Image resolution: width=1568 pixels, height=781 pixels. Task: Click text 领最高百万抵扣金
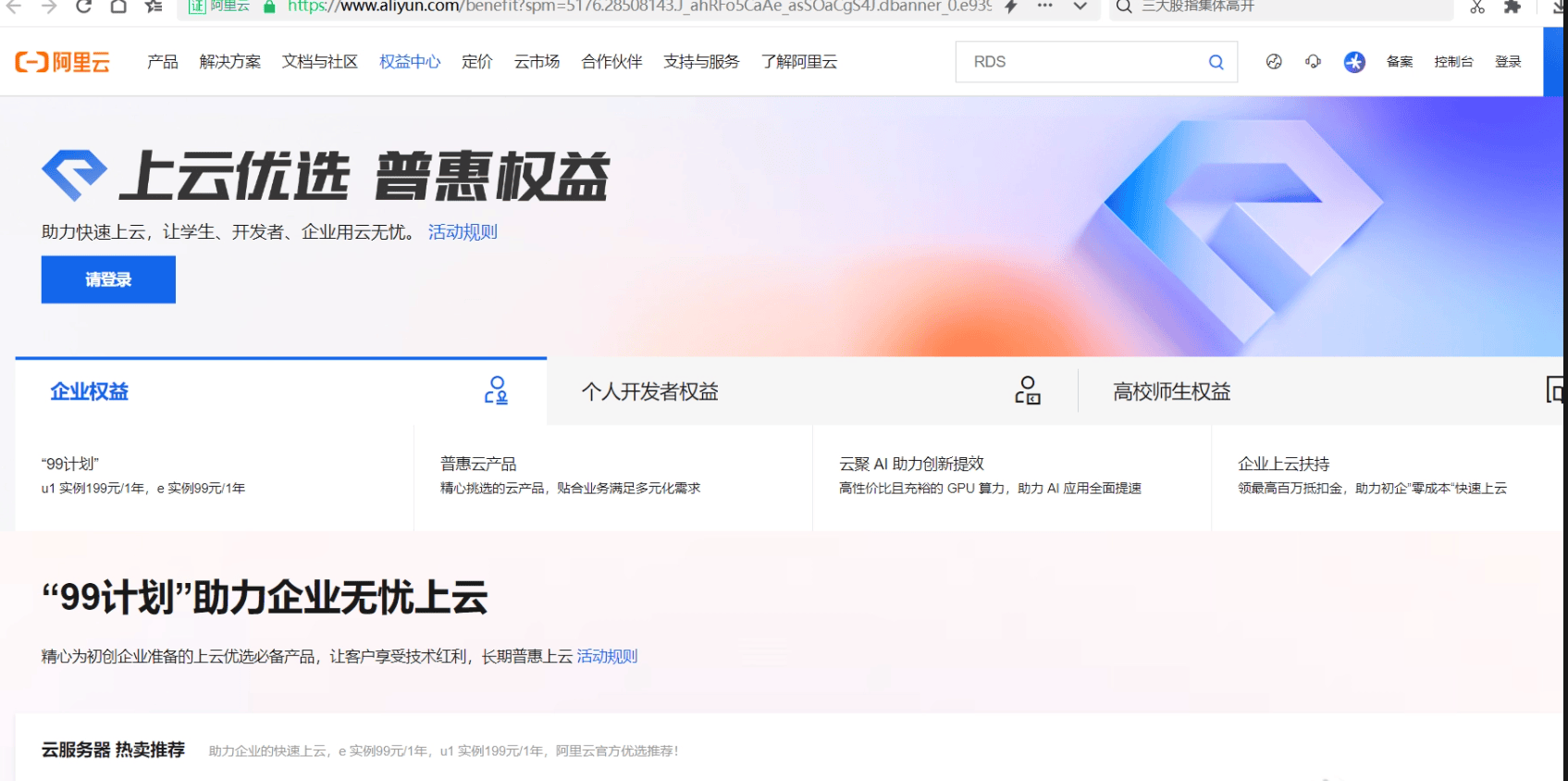(1290, 489)
